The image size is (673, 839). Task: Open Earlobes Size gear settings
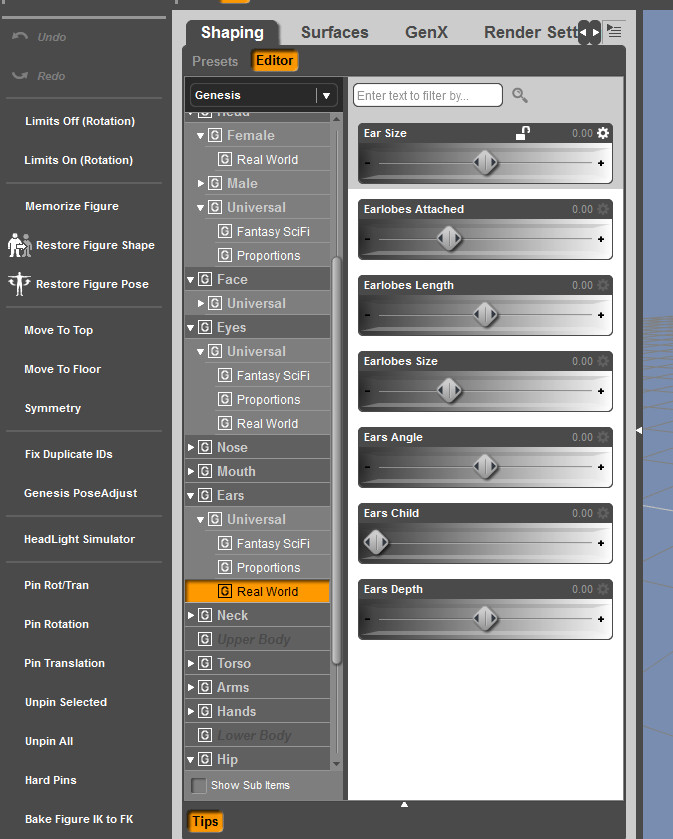tap(603, 361)
